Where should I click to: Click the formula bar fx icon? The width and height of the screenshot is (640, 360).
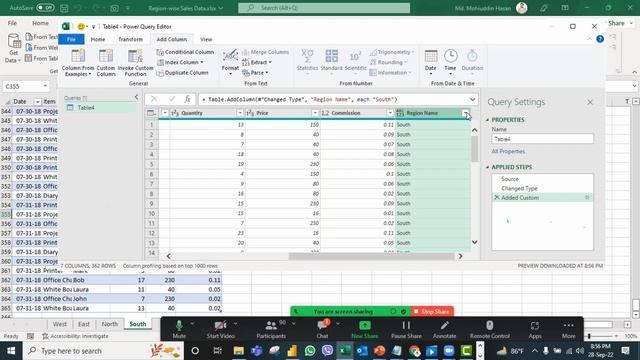coord(187,99)
